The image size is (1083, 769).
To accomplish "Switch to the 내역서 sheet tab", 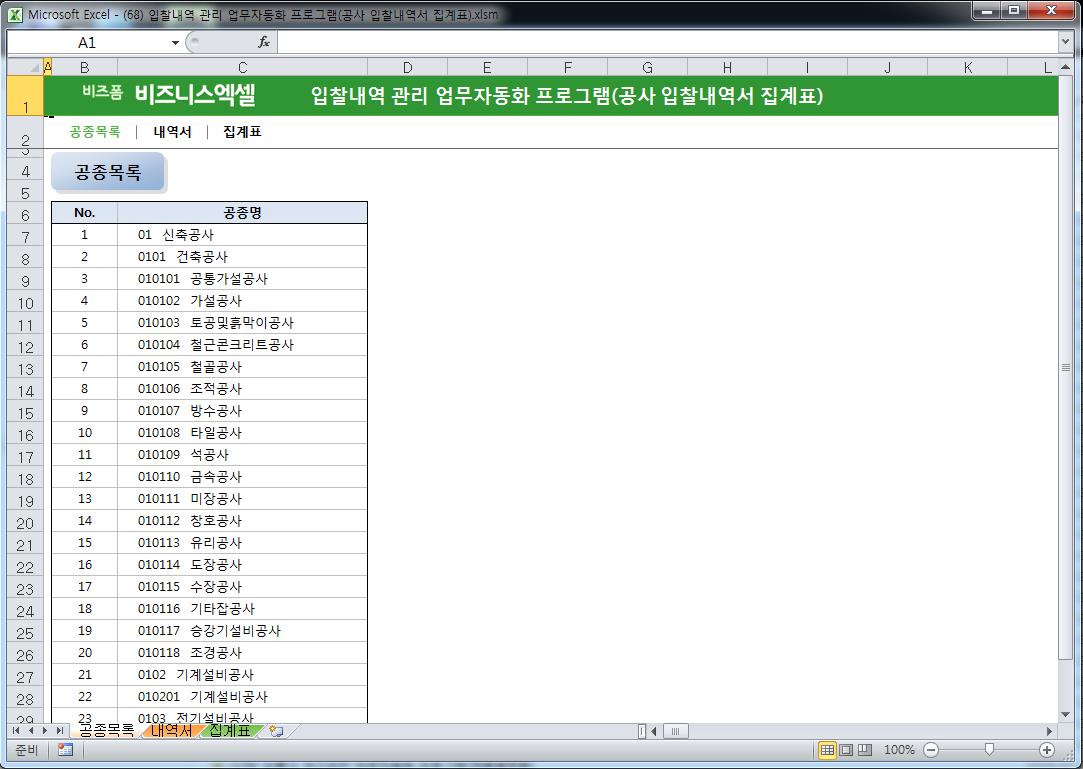I will click(x=171, y=730).
